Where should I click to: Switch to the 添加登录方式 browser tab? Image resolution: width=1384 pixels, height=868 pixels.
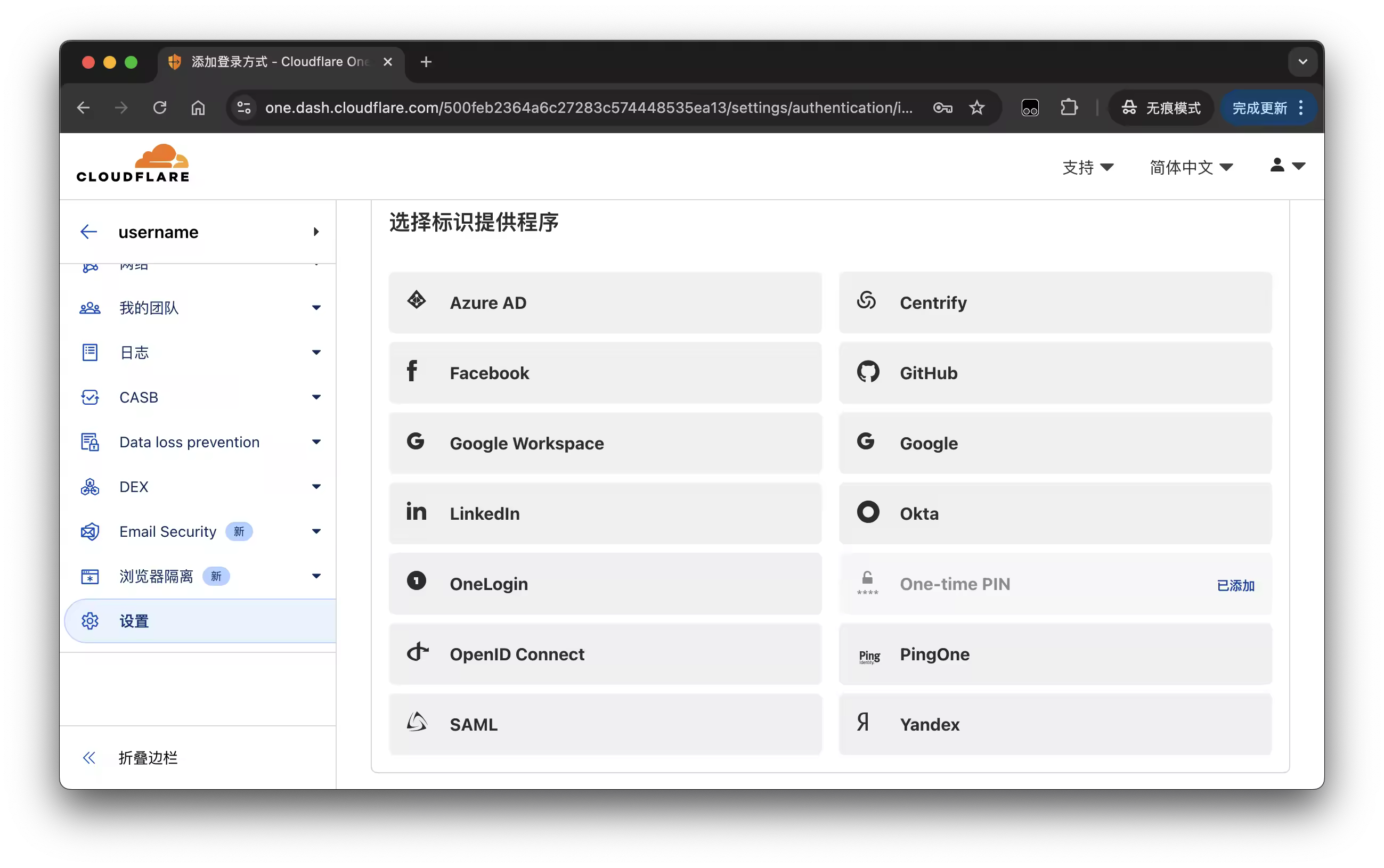point(280,62)
